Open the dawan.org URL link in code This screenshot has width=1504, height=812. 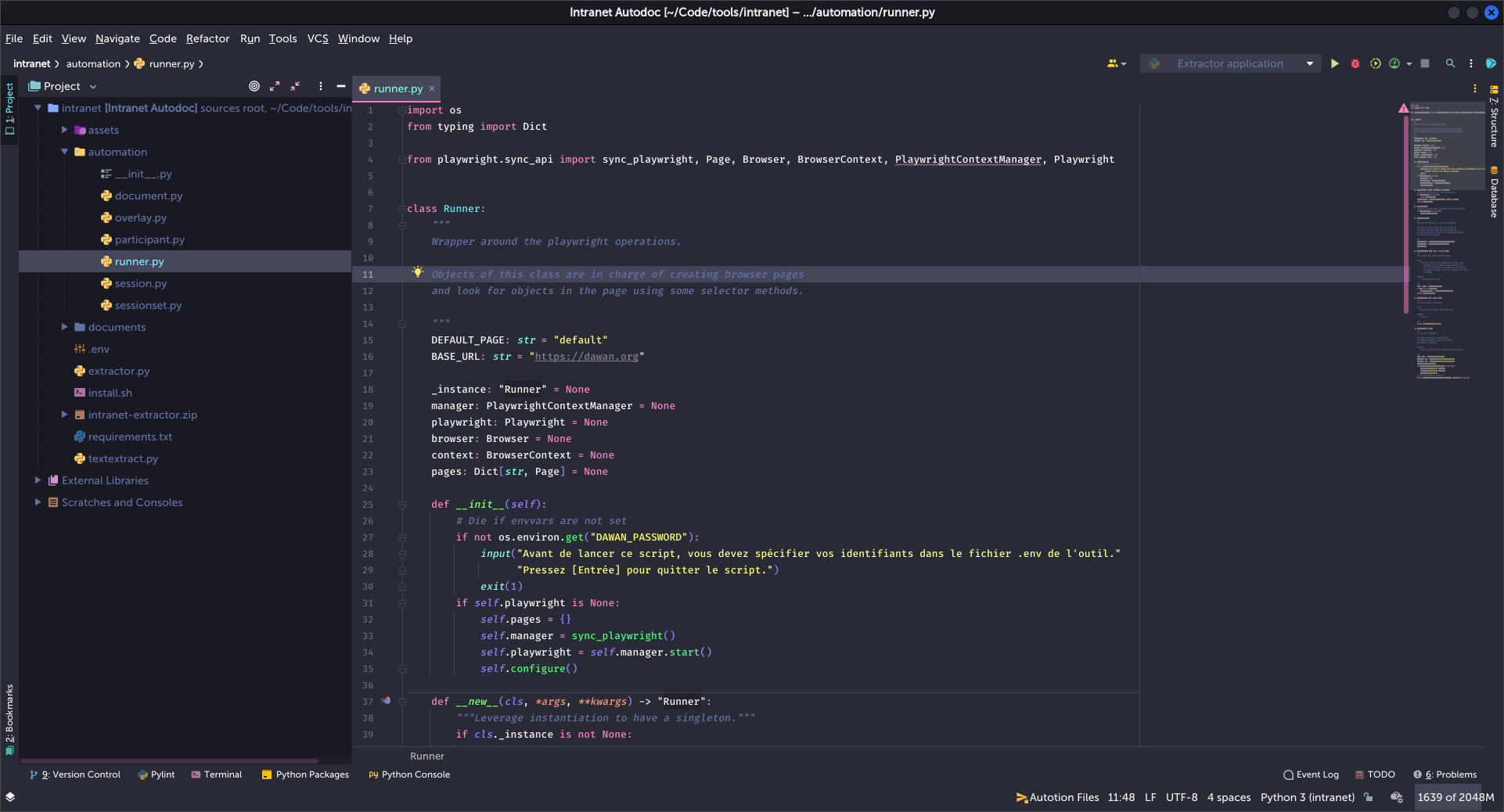click(586, 357)
